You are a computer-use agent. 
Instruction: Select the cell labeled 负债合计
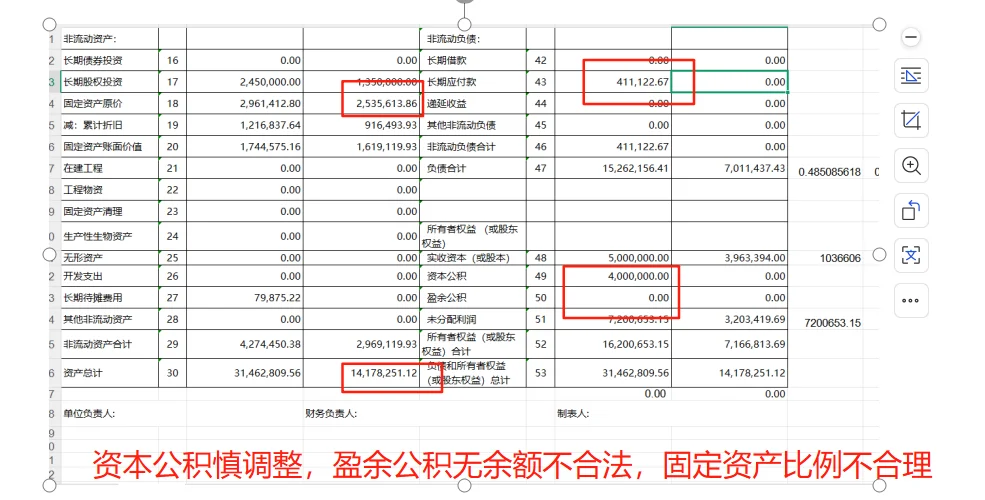(x=473, y=168)
